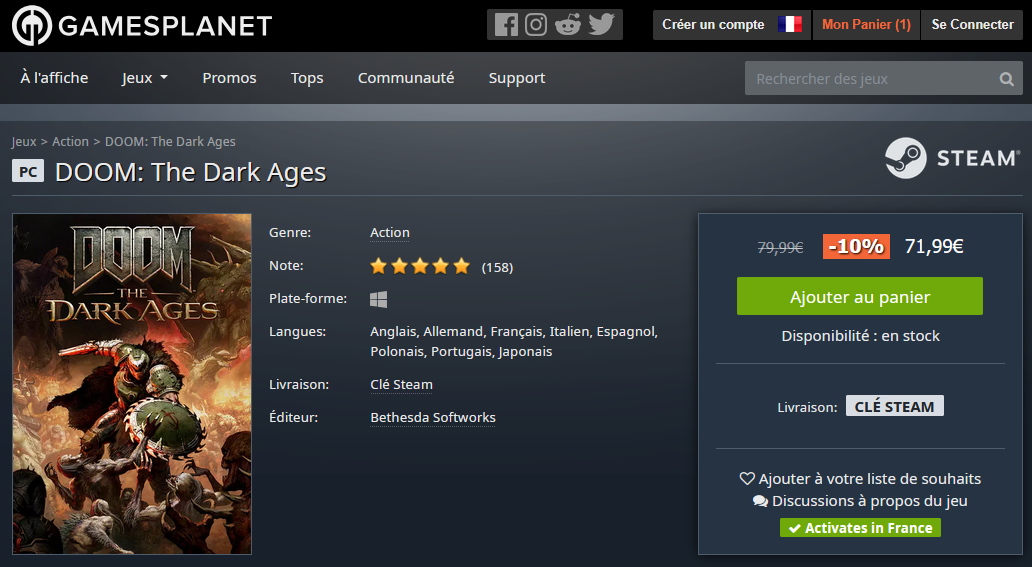This screenshot has width=1032, height=567.
Task: Click Créer un compte
Action: point(713,24)
